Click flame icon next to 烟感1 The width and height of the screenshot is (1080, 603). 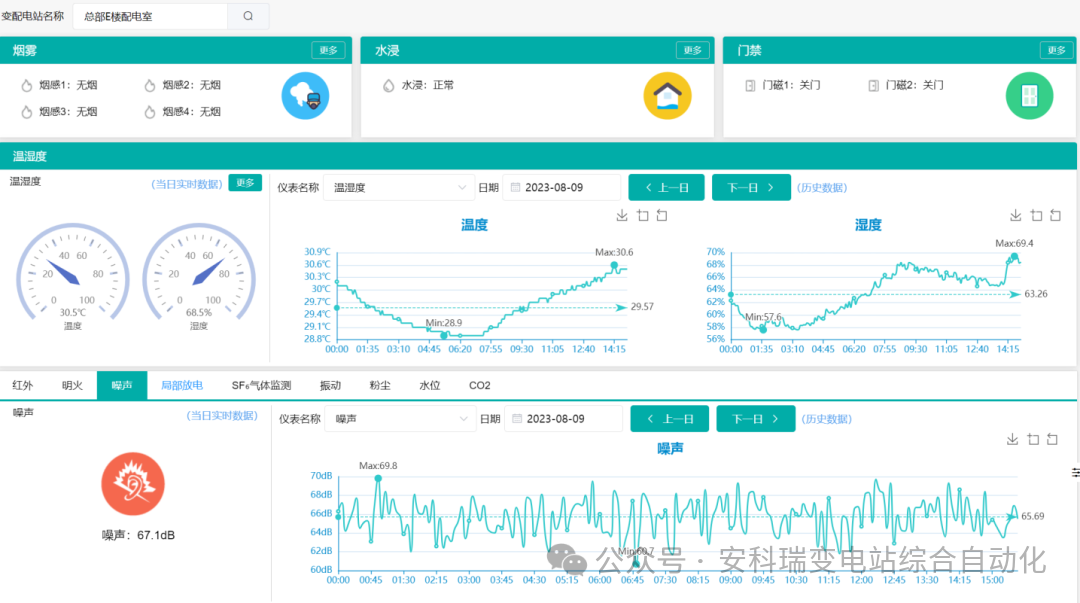click(26, 85)
